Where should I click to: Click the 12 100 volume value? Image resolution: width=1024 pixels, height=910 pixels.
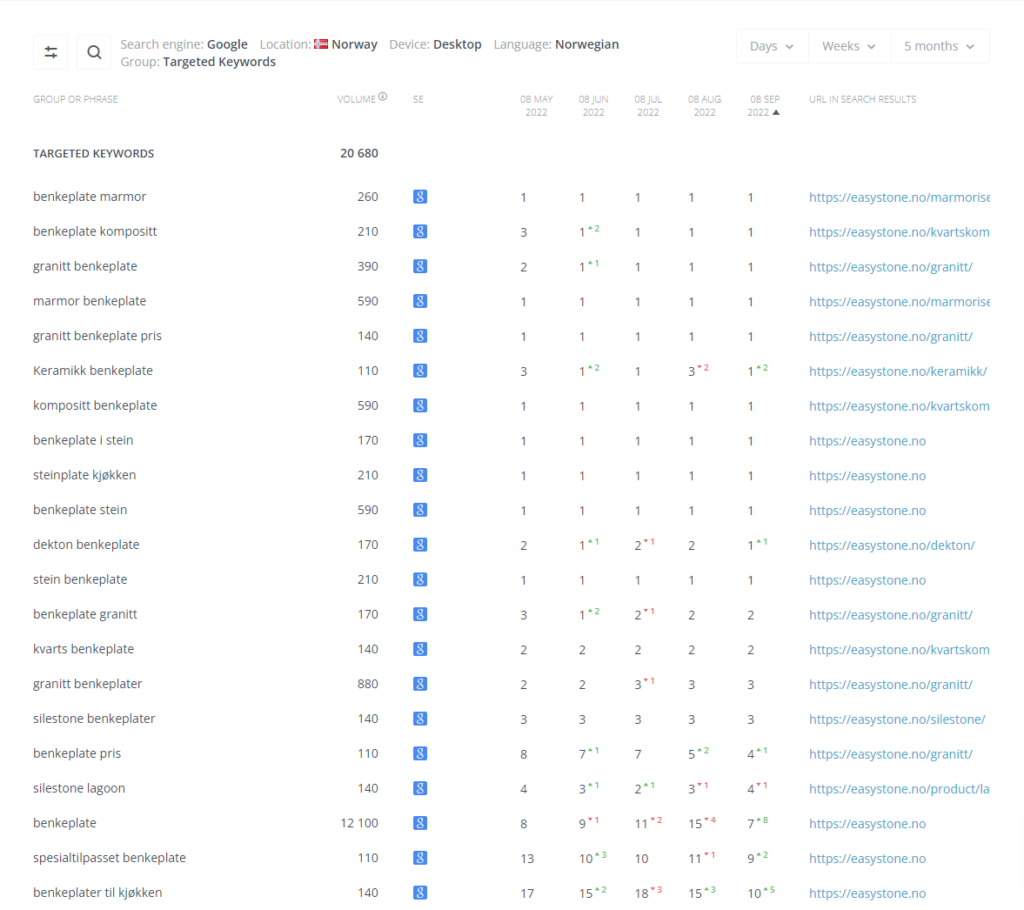coord(359,823)
